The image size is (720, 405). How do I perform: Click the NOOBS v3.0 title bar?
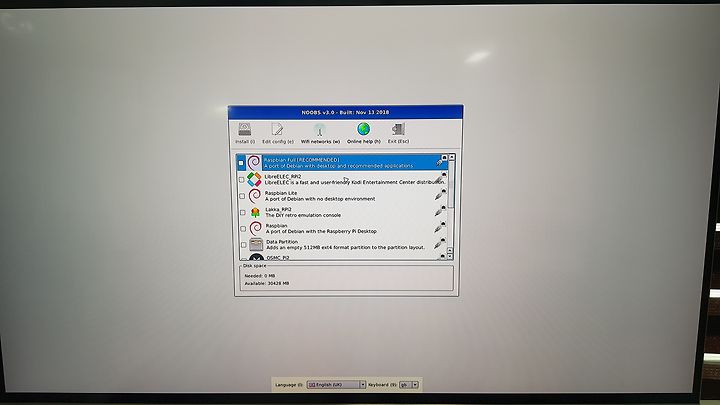[345, 112]
